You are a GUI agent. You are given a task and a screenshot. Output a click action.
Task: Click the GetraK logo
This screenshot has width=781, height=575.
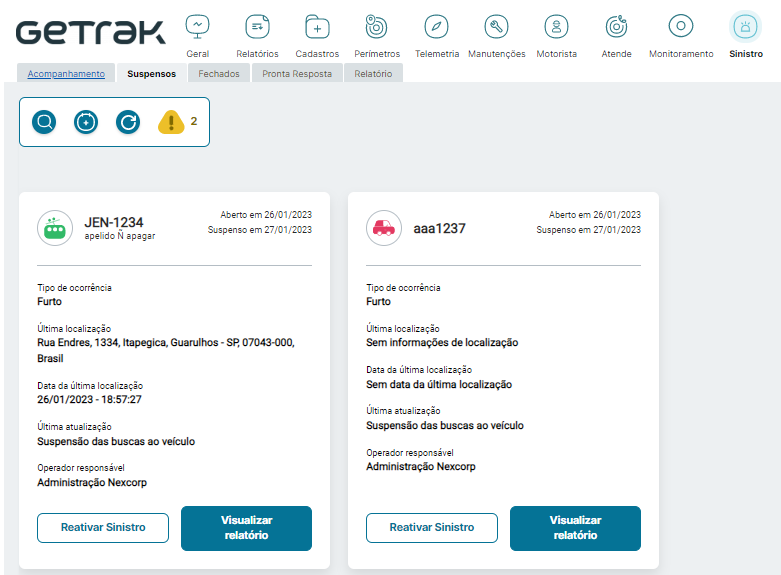(91, 32)
